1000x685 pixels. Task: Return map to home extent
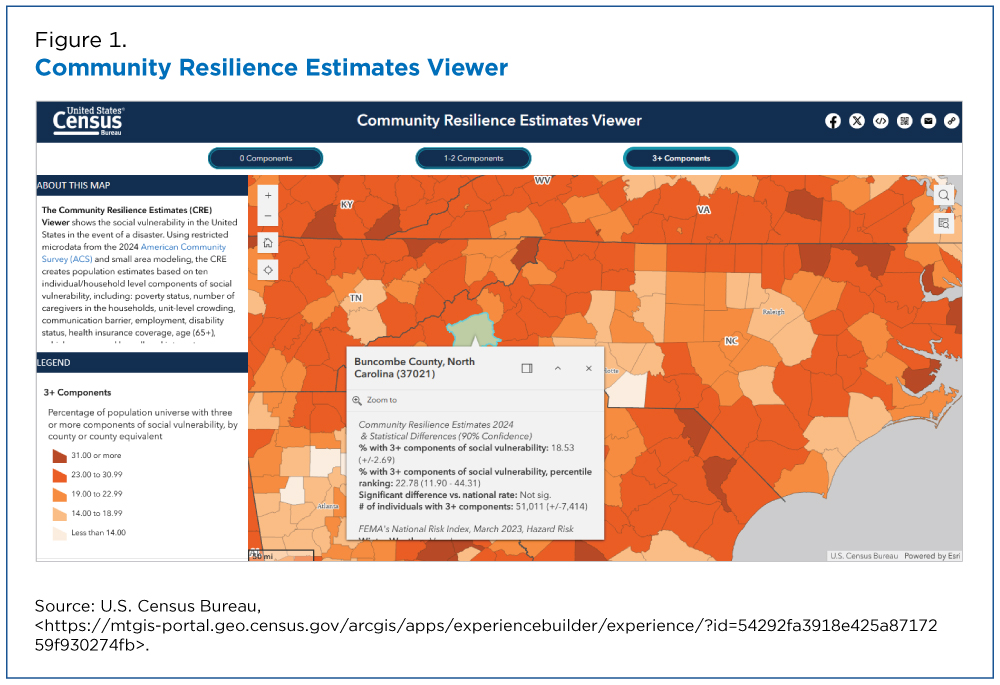coord(268,243)
